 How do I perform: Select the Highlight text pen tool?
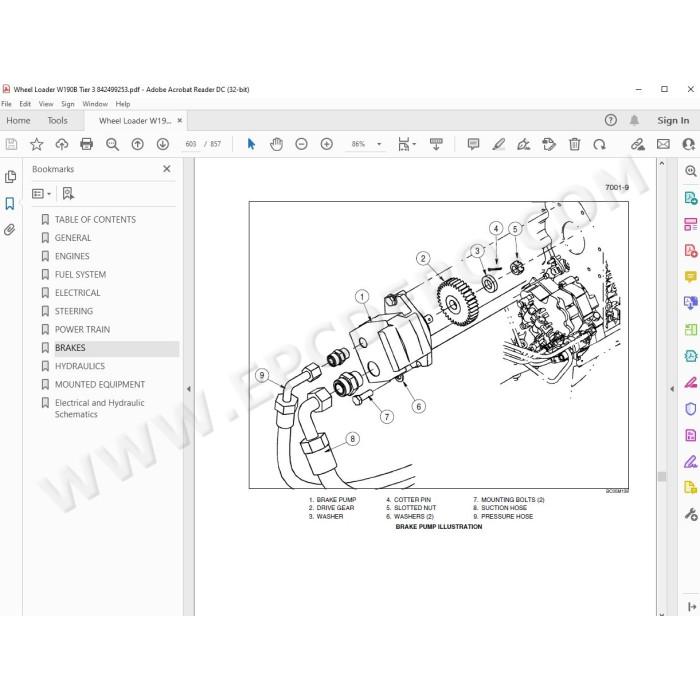click(499, 144)
